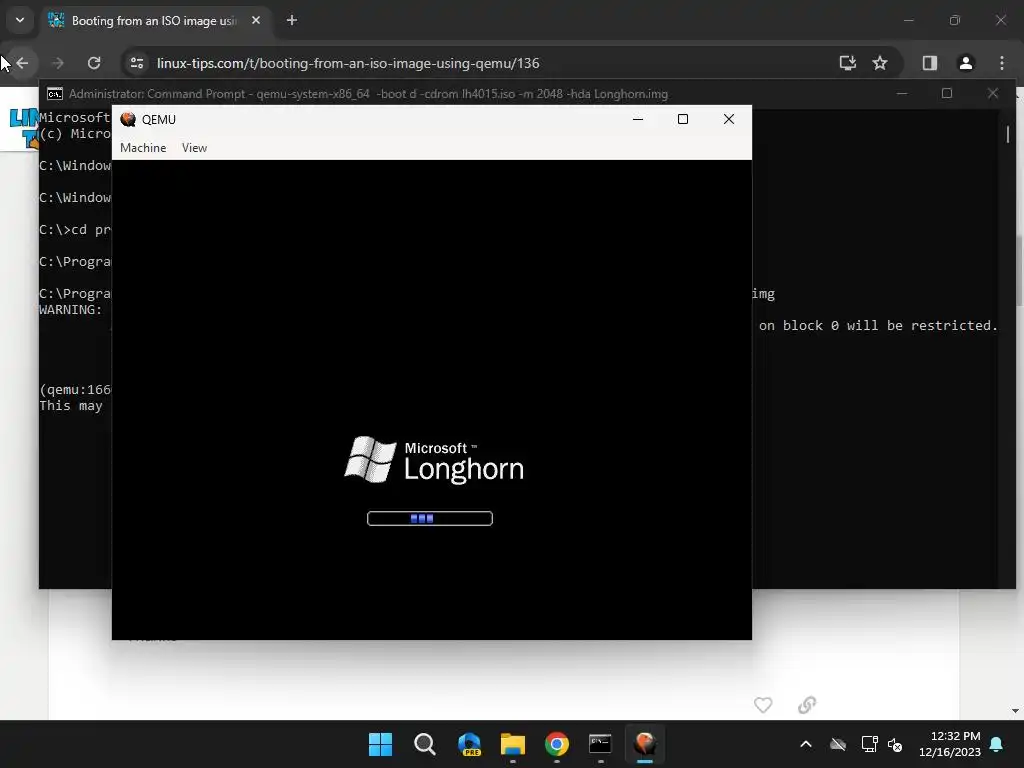The image size is (1024, 768).
Task: Reload the linux-tips page
Action: (x=94, y=63)
